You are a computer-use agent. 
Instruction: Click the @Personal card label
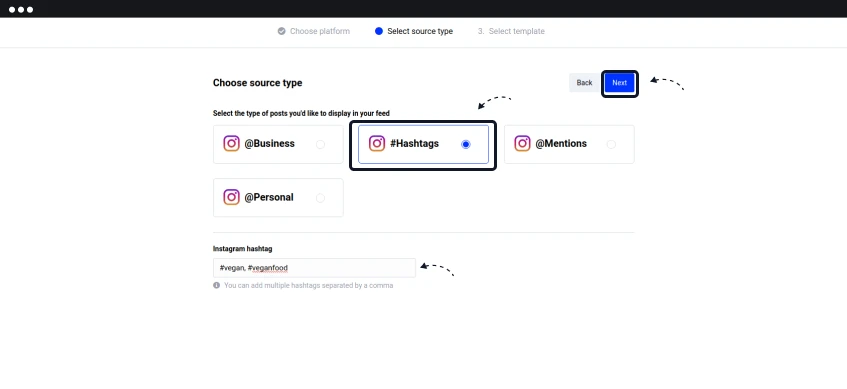tap(269, 197)
